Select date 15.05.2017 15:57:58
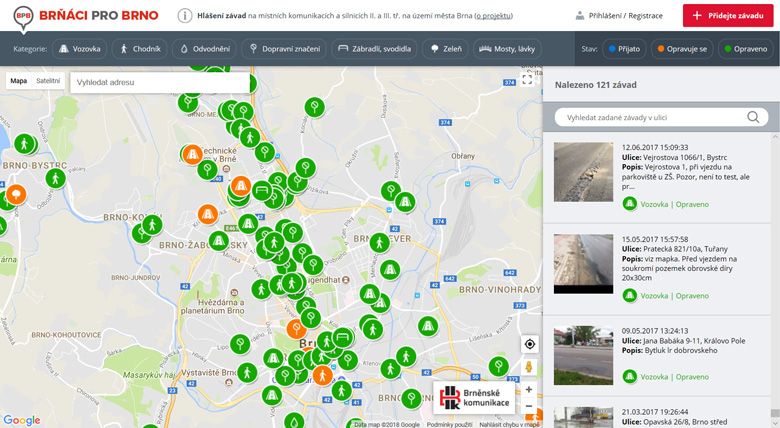Image resolution: width=780 pixels, height=428 pixels. (655, 239)
